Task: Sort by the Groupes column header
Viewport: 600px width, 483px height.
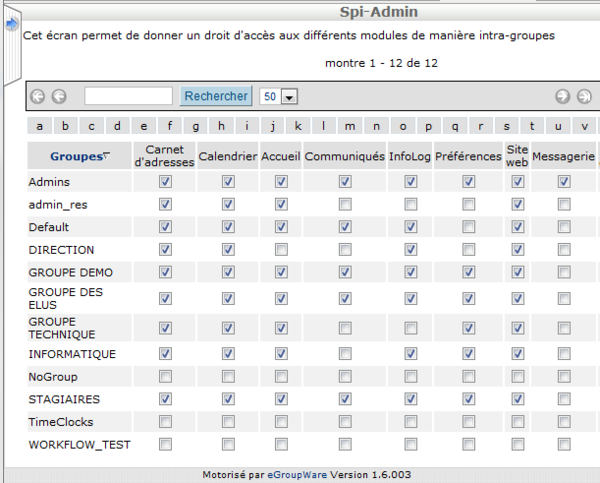Action: (77, 156)
